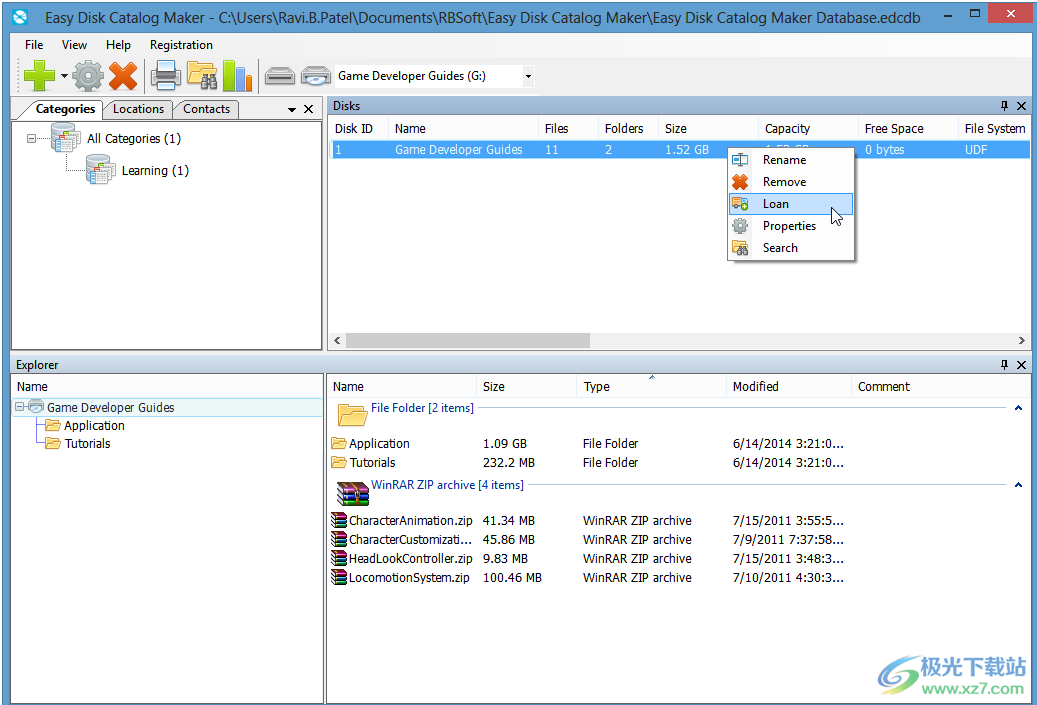Open the Help menu
Viewport: 1037px width, 705px height.
tap(118, 44)
